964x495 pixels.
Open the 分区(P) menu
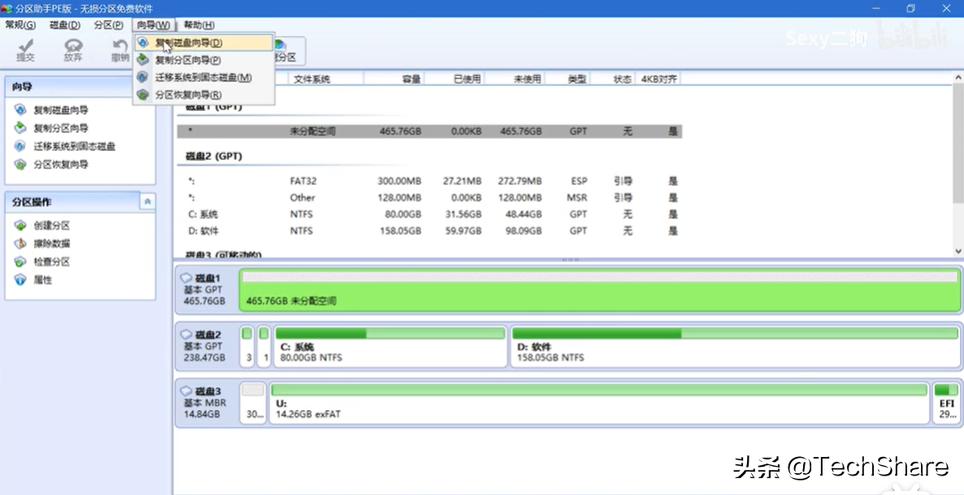coord(109,25)
